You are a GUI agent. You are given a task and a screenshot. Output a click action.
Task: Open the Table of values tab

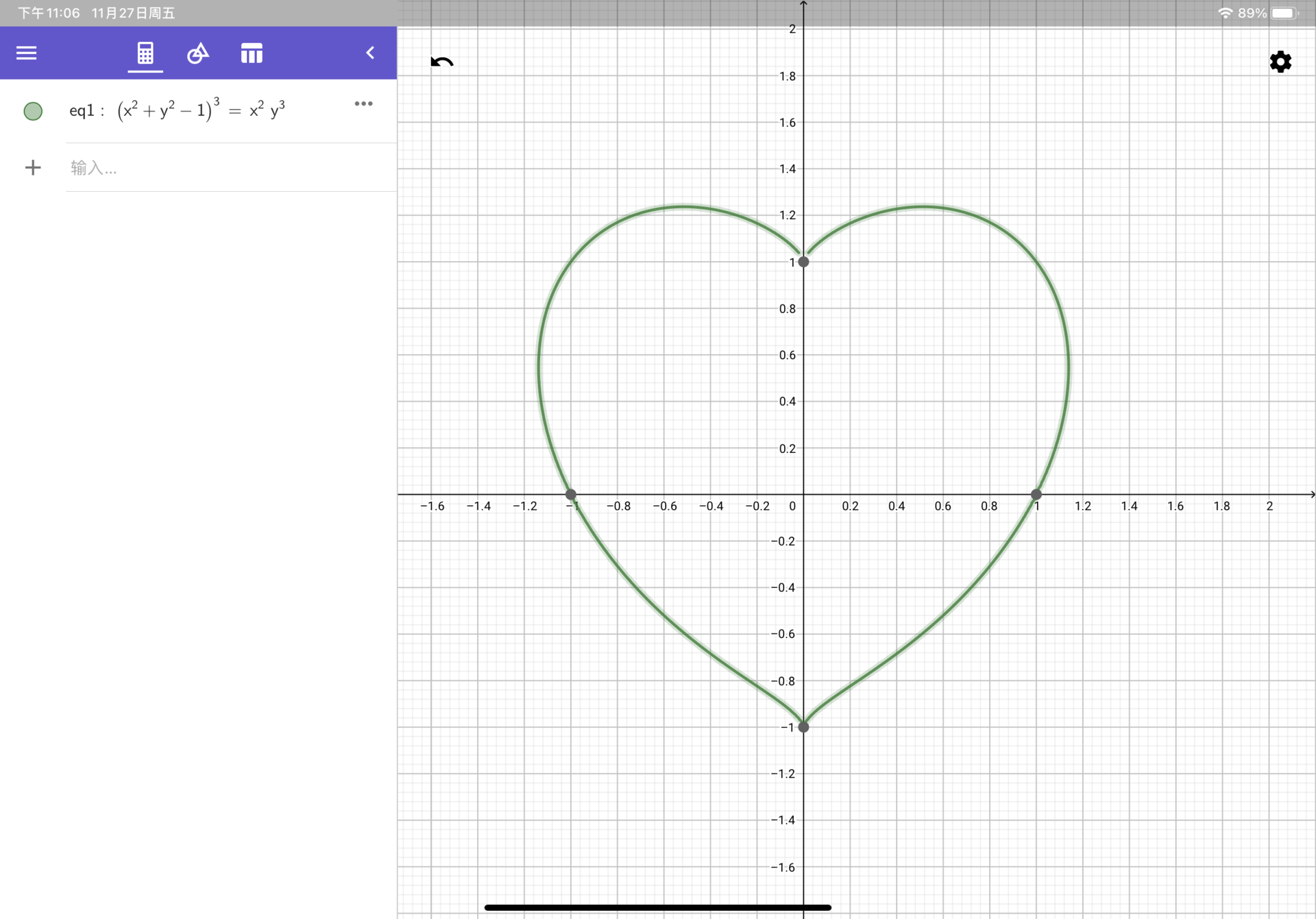pos(252,53)
